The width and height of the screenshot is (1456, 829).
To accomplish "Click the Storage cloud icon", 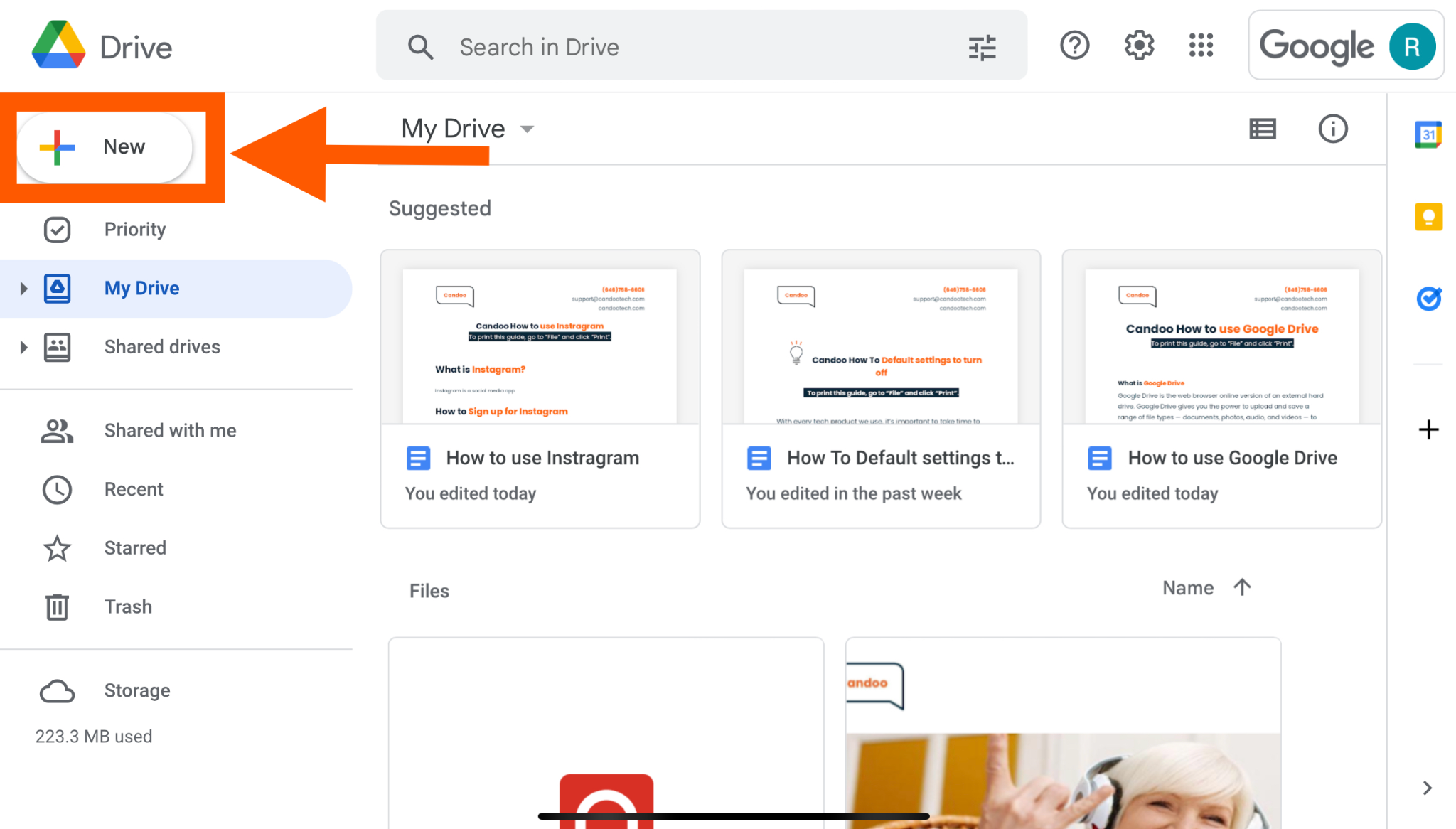I will click(x=57, y=690).
